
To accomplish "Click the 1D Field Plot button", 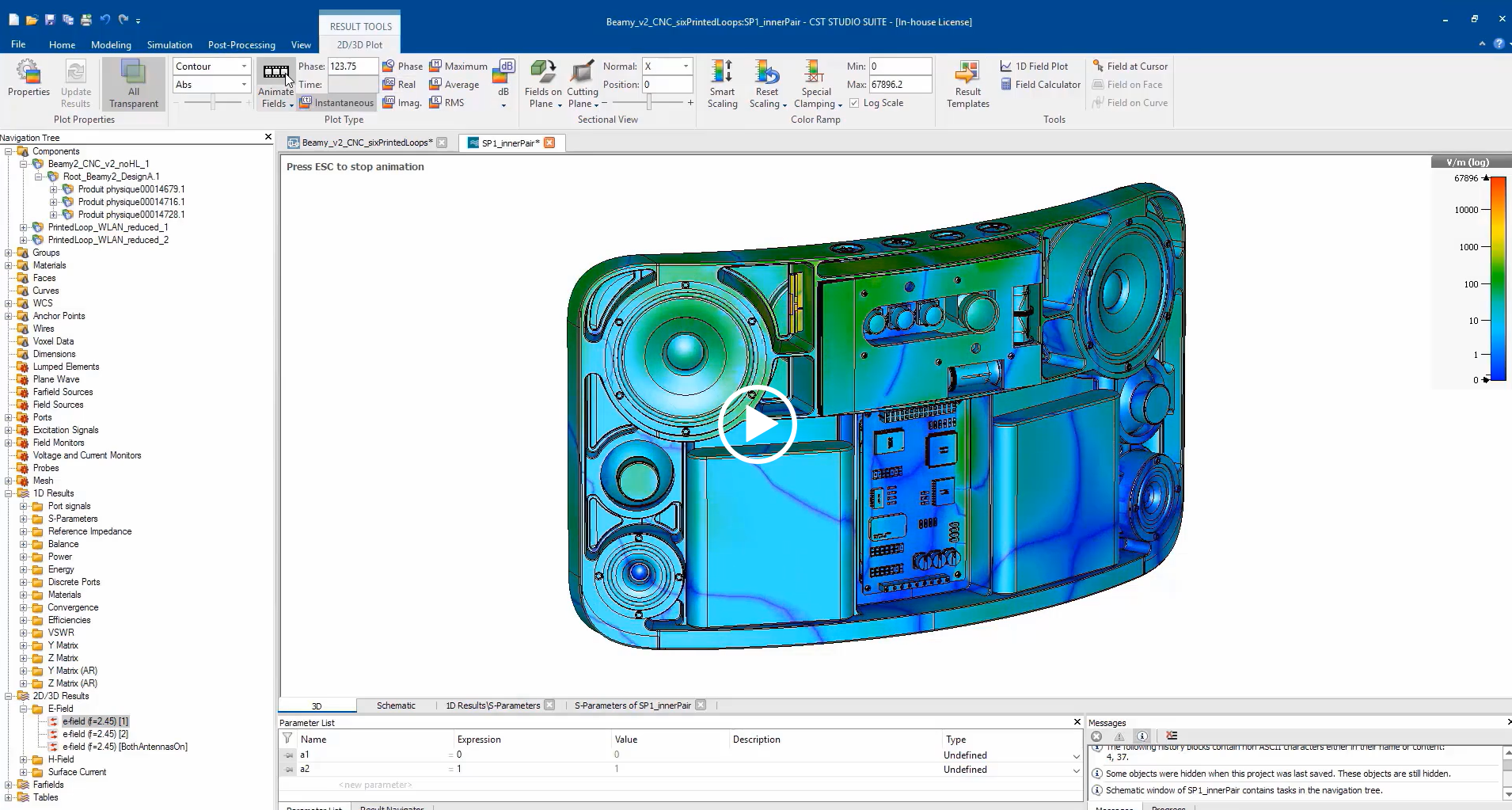I will tap(1034, 67).
